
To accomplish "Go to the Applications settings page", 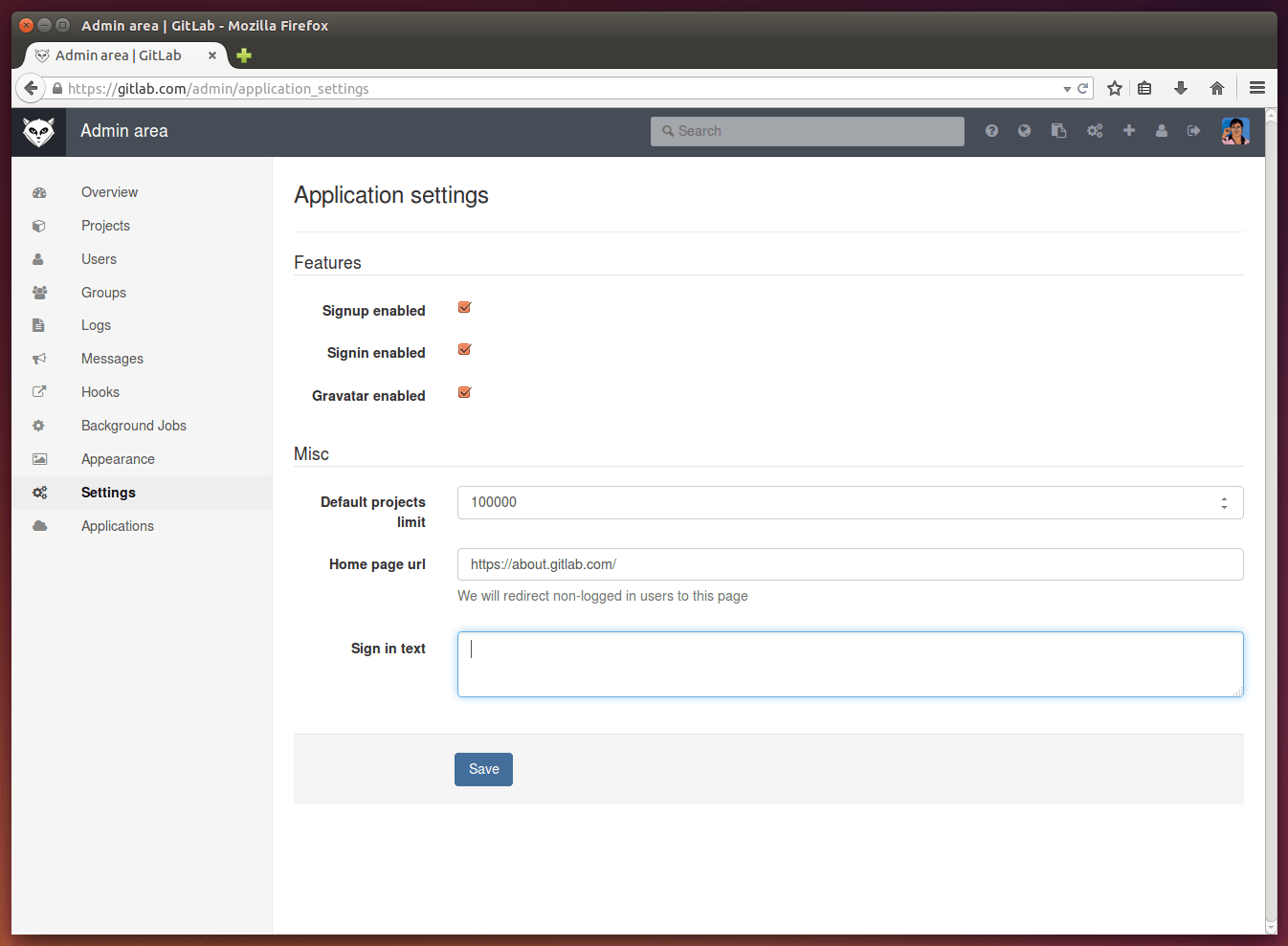I will (117, 525).
